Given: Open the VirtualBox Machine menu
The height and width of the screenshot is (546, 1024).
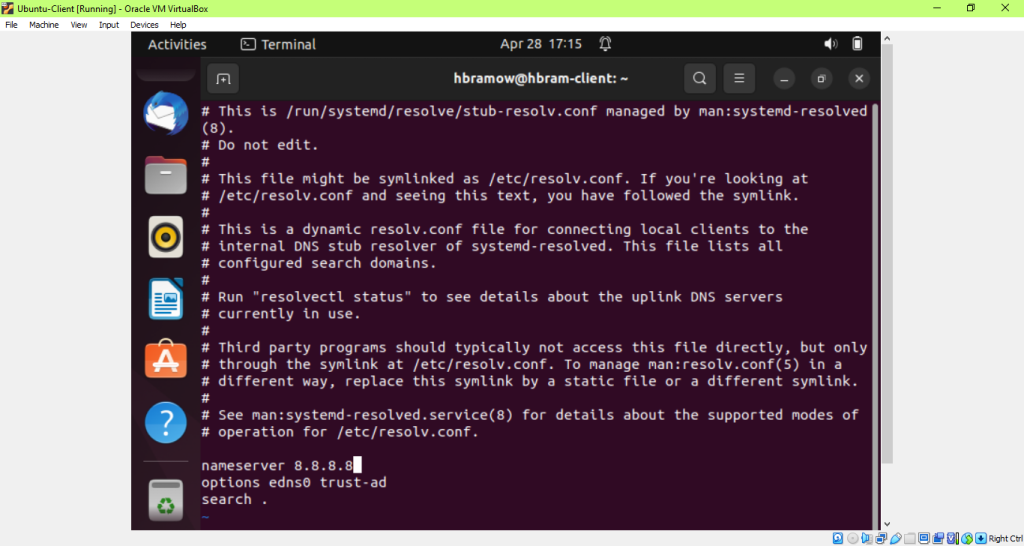Looking at the screenshot, I should click(x=44, y=25).
